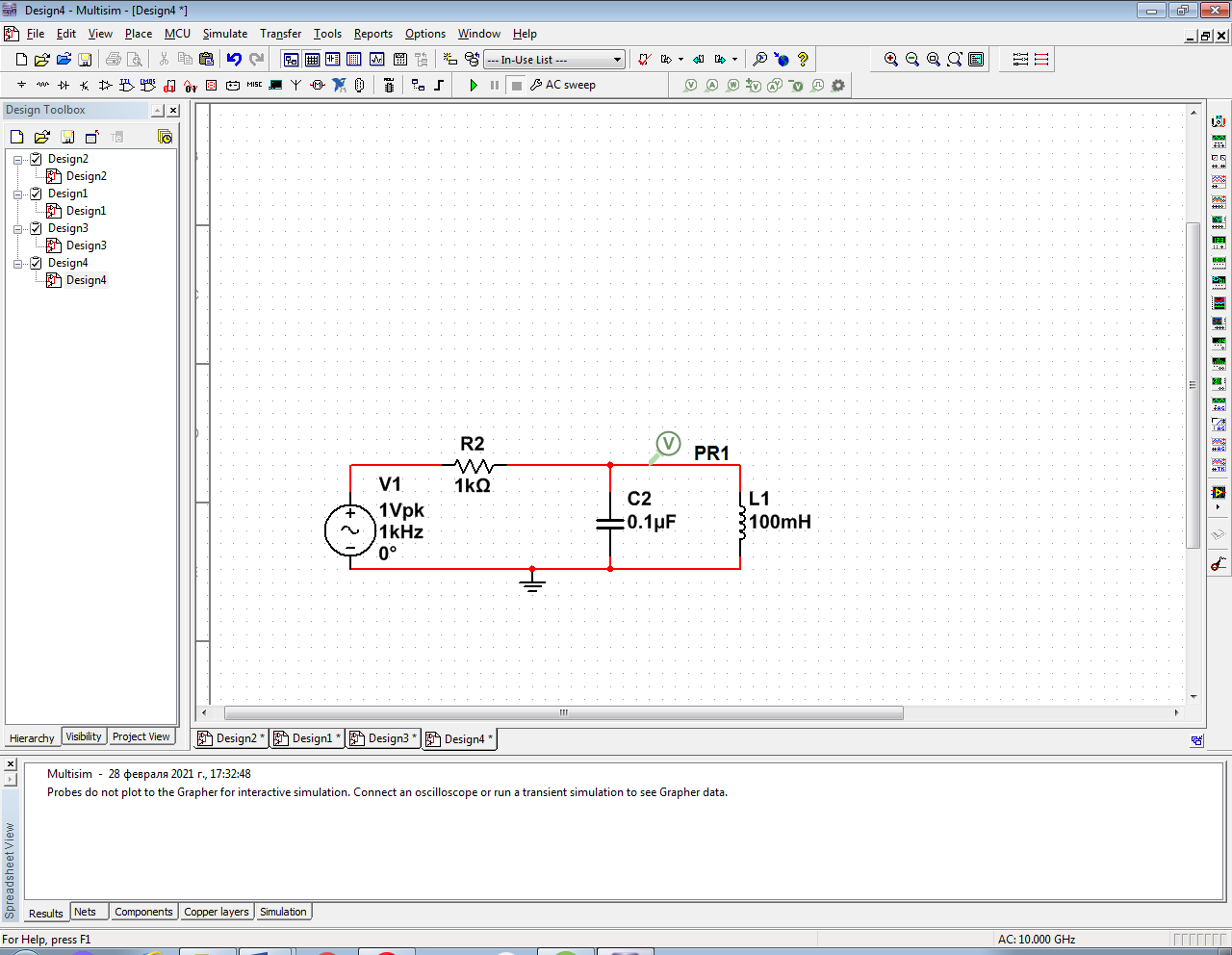Click the Undo arrow in toolbar
This screenshot has height=955, width=1232.
click(234, 60)
